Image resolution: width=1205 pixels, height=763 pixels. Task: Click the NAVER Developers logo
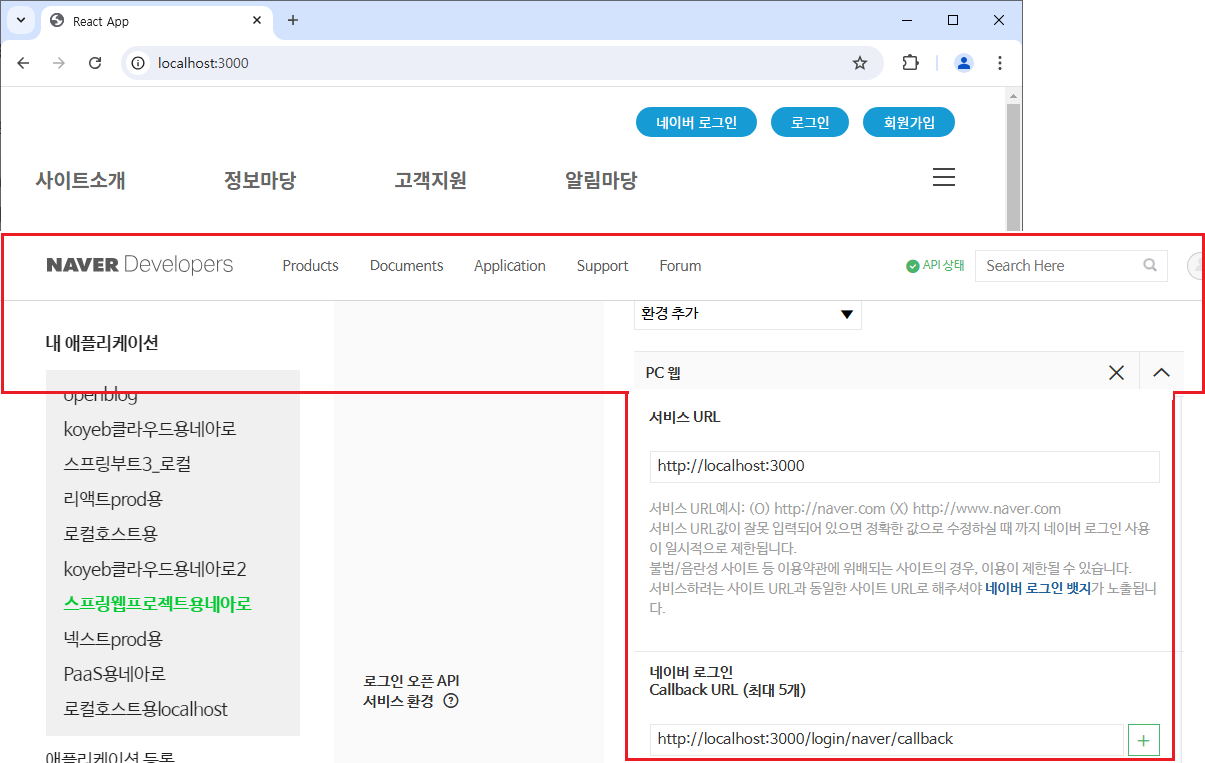click(x=140, y=265)
